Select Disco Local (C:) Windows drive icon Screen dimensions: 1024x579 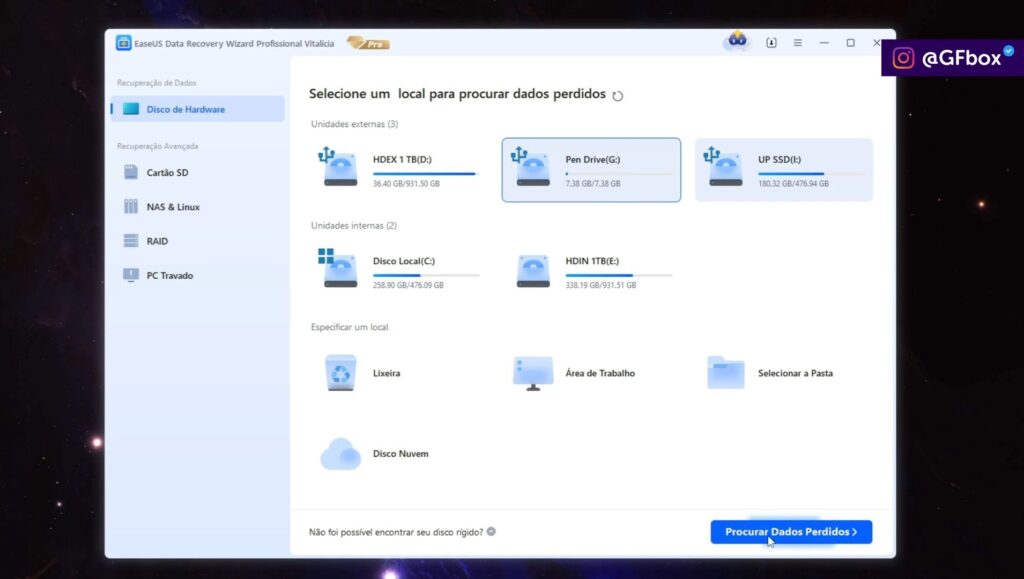(338, 268)
